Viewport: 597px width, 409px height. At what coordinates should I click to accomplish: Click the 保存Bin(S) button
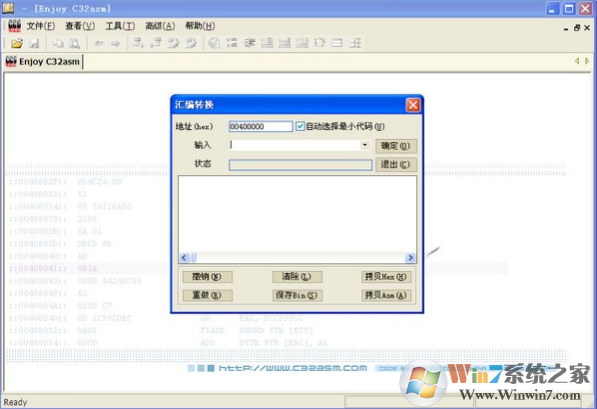click(297, 295)
